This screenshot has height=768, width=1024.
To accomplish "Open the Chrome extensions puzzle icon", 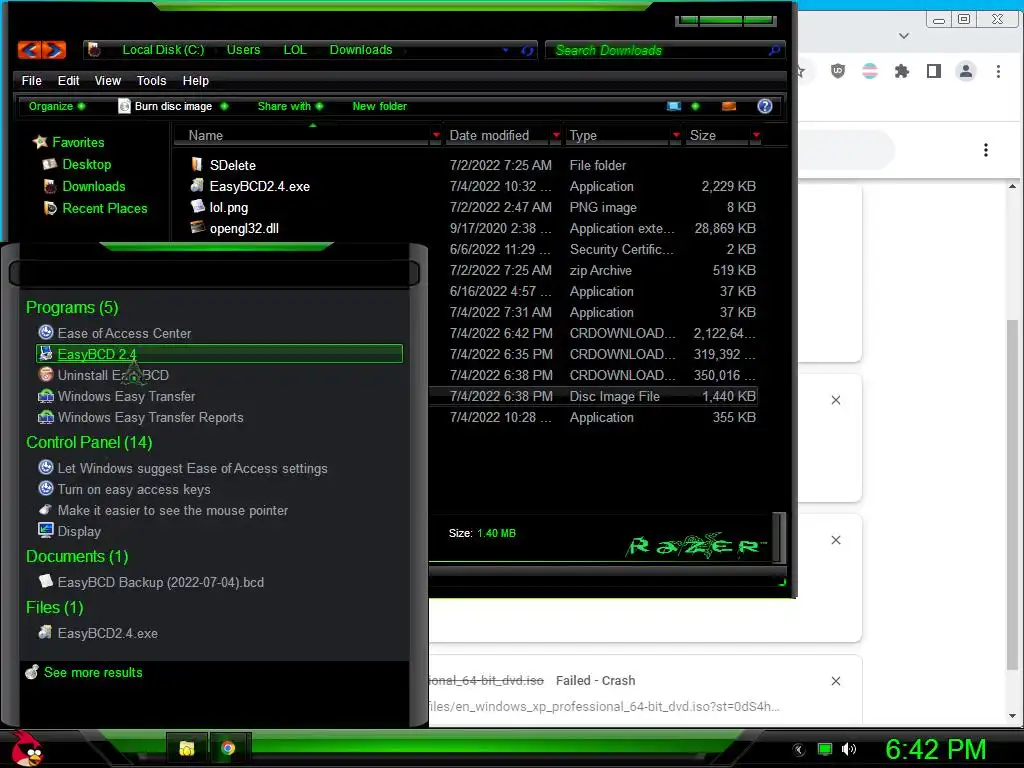I will click(901, 71).
